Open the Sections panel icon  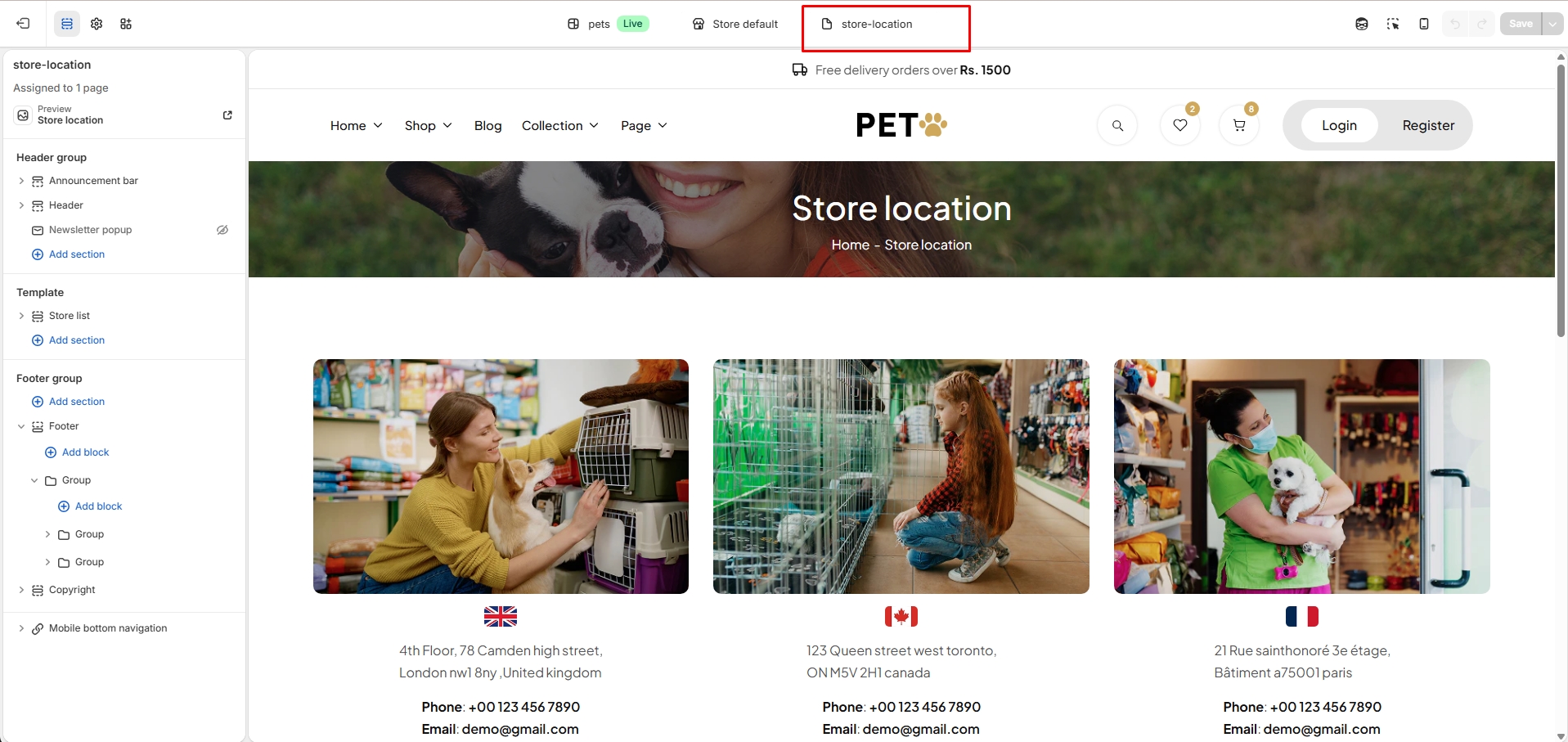tap(67, 24)
